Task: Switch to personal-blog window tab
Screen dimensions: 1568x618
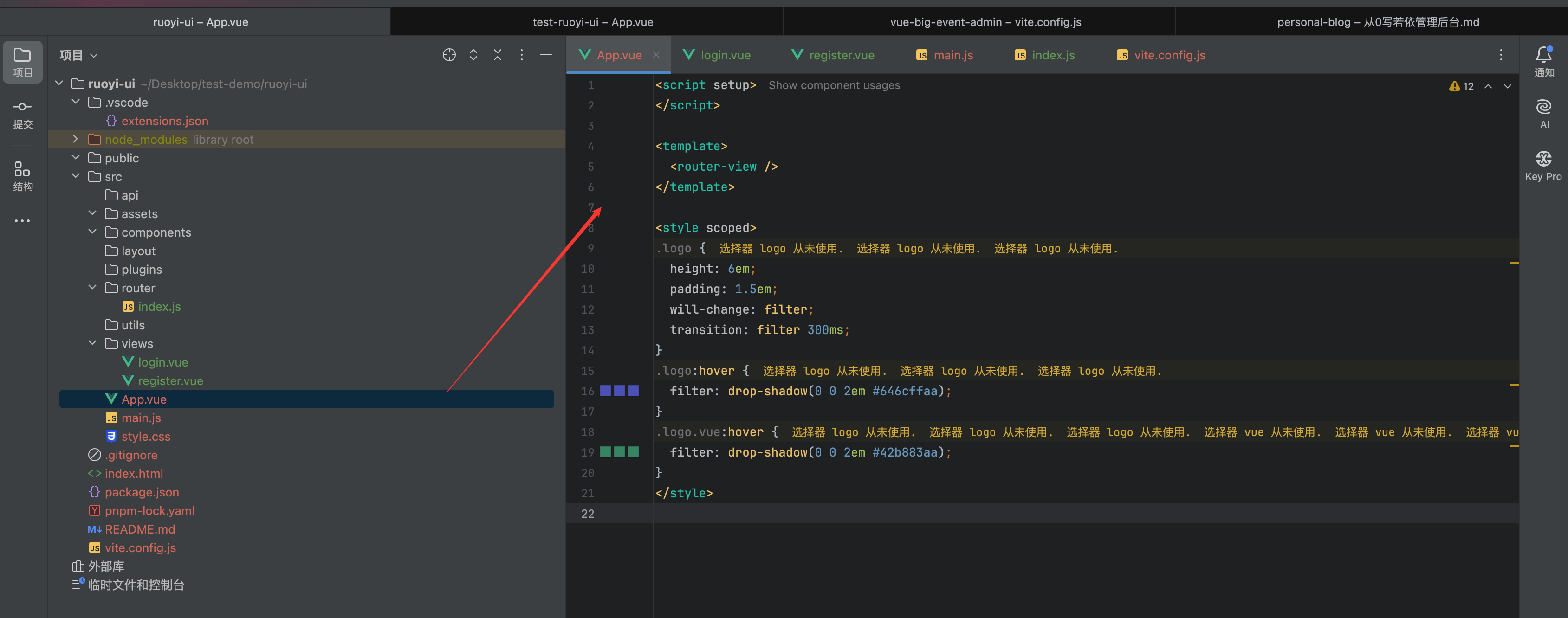Action: (x=1372, y=22)
